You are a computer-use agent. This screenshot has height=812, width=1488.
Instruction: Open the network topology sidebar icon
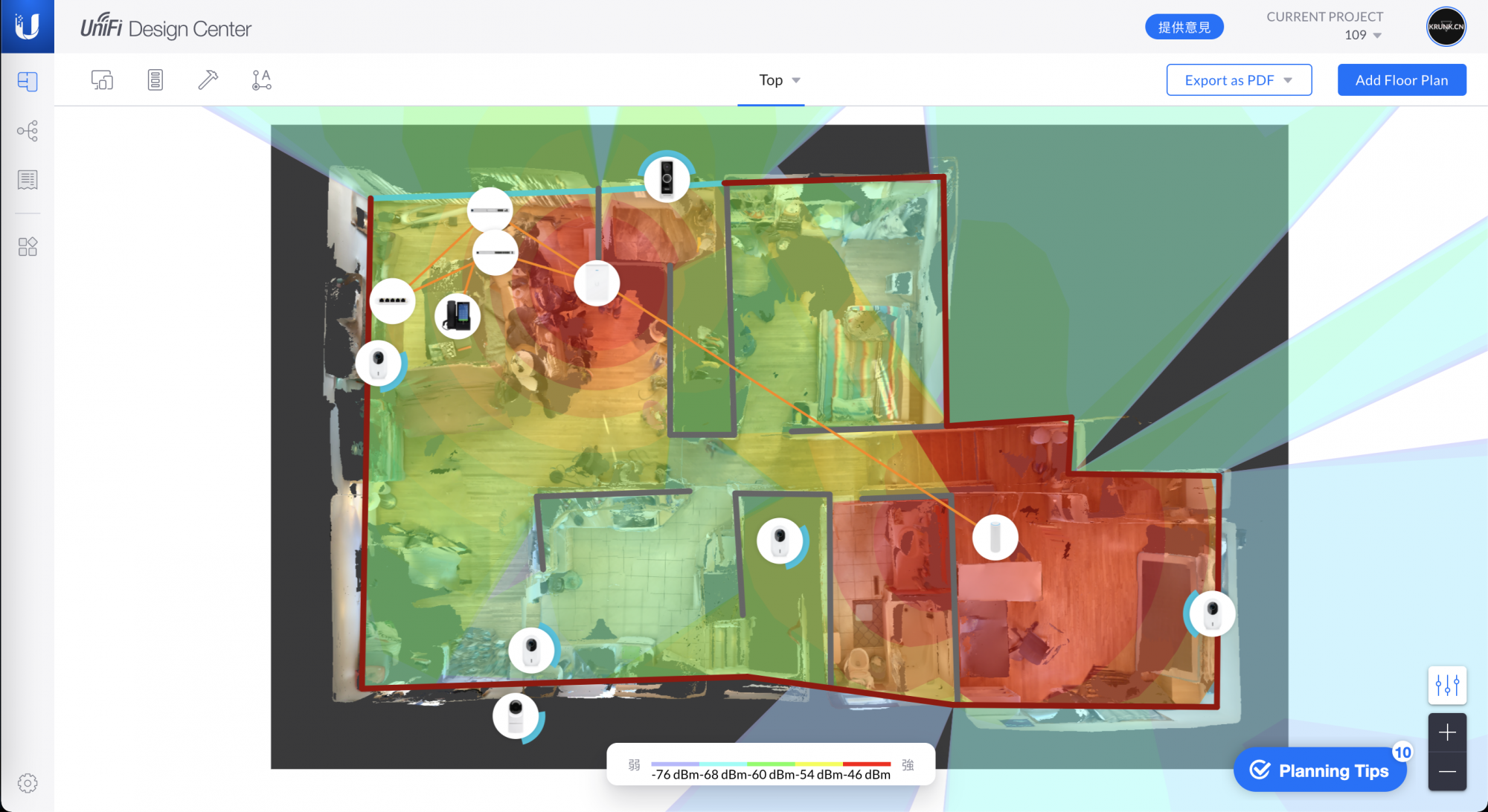point(28,131)
